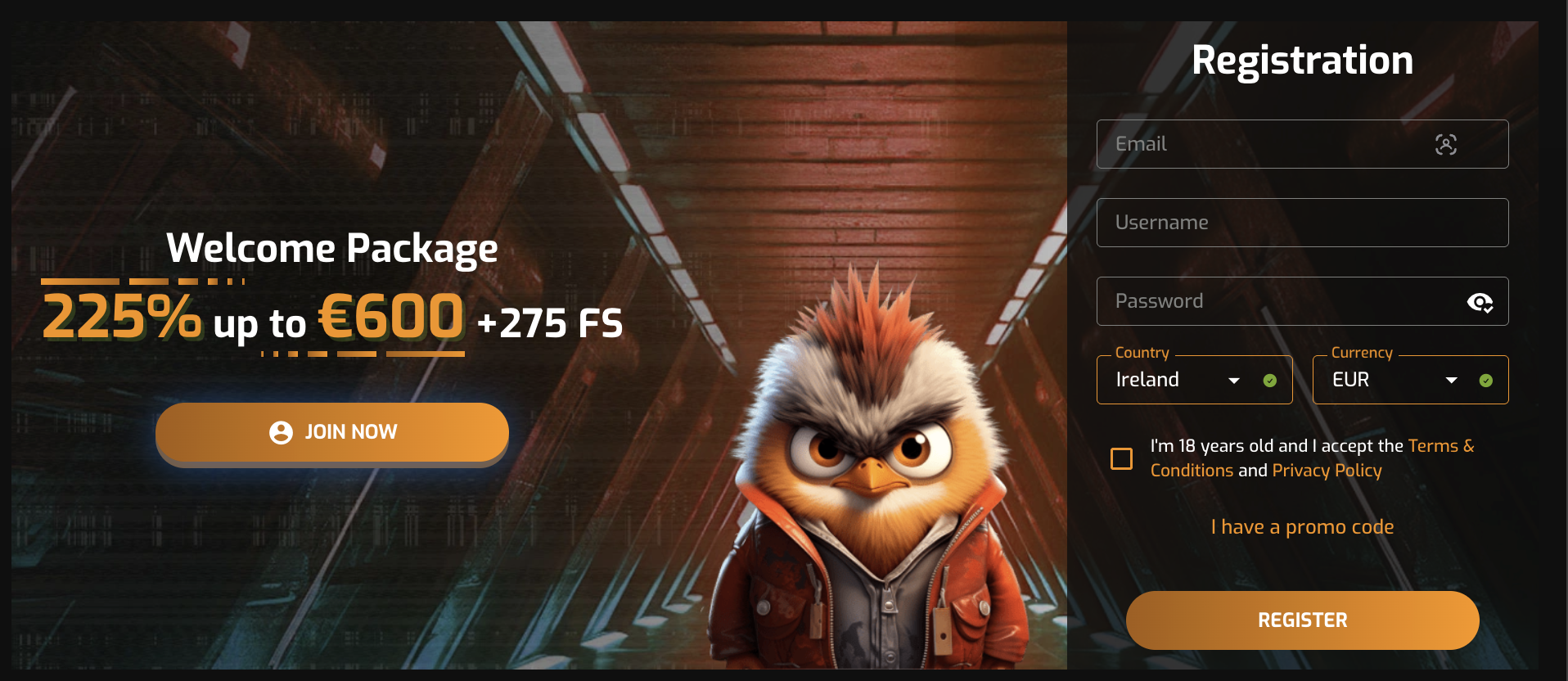Open the Country dropdown arrow
The image size is (1568, 681).
coord(1234,381)
